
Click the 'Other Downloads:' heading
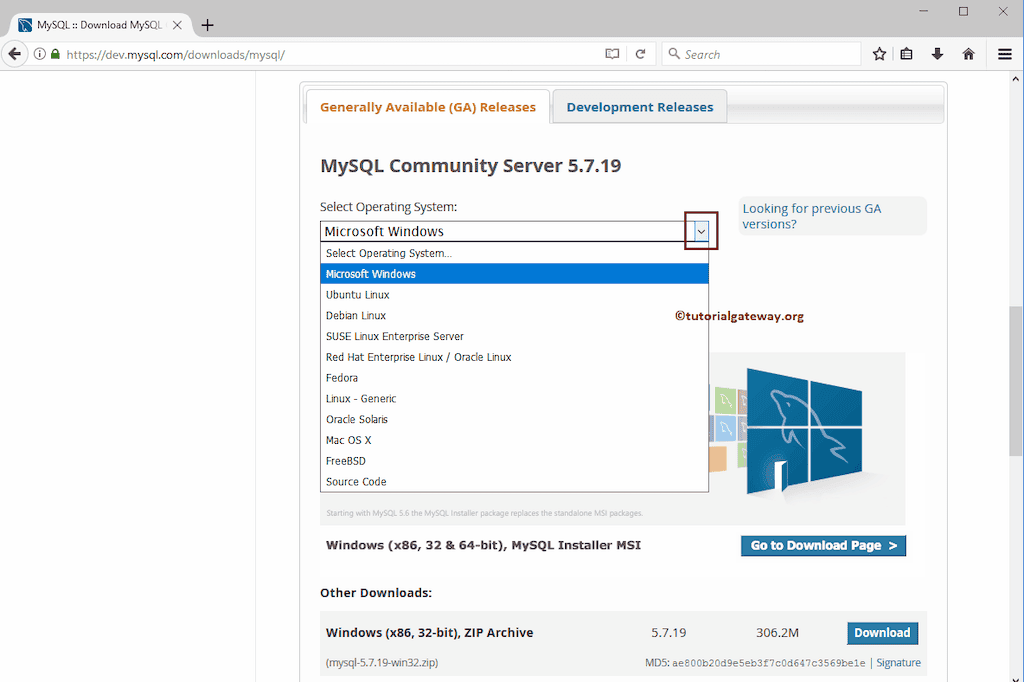pyautogui.click(x=376, y=593)
